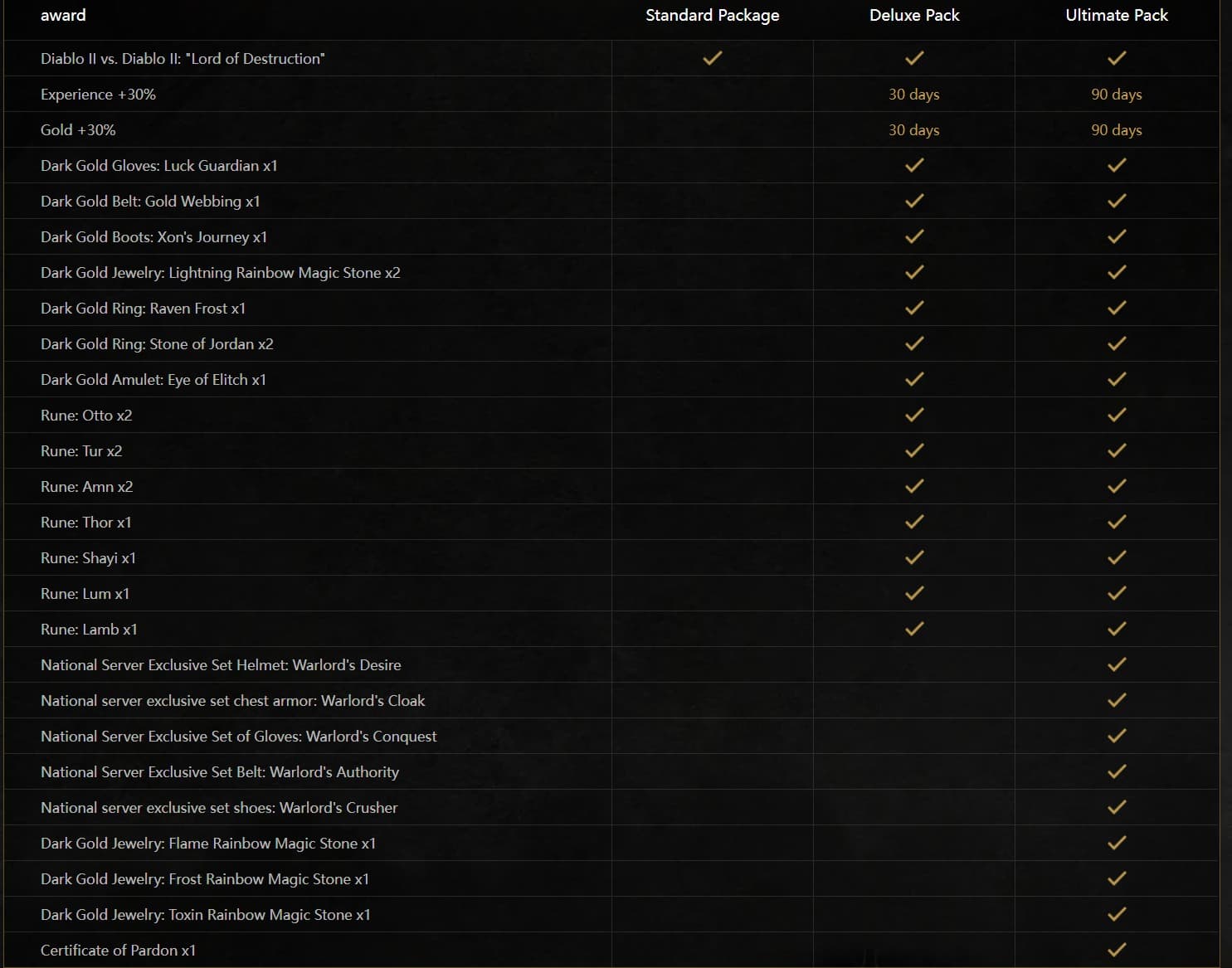The image size is (1232, 968).
Task: Click Ultimate checkmark for Warlord's Crusher shoes
Action: click(x=1117, y=807)
